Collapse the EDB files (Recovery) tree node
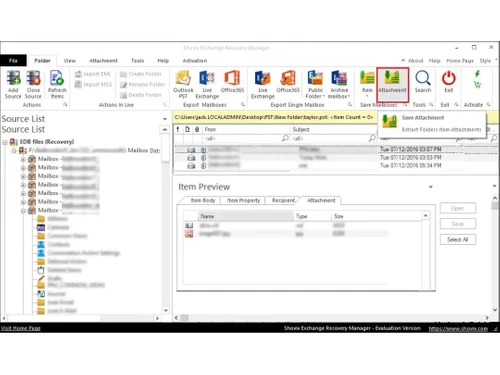500x375 pixels. tap(5, 142)
